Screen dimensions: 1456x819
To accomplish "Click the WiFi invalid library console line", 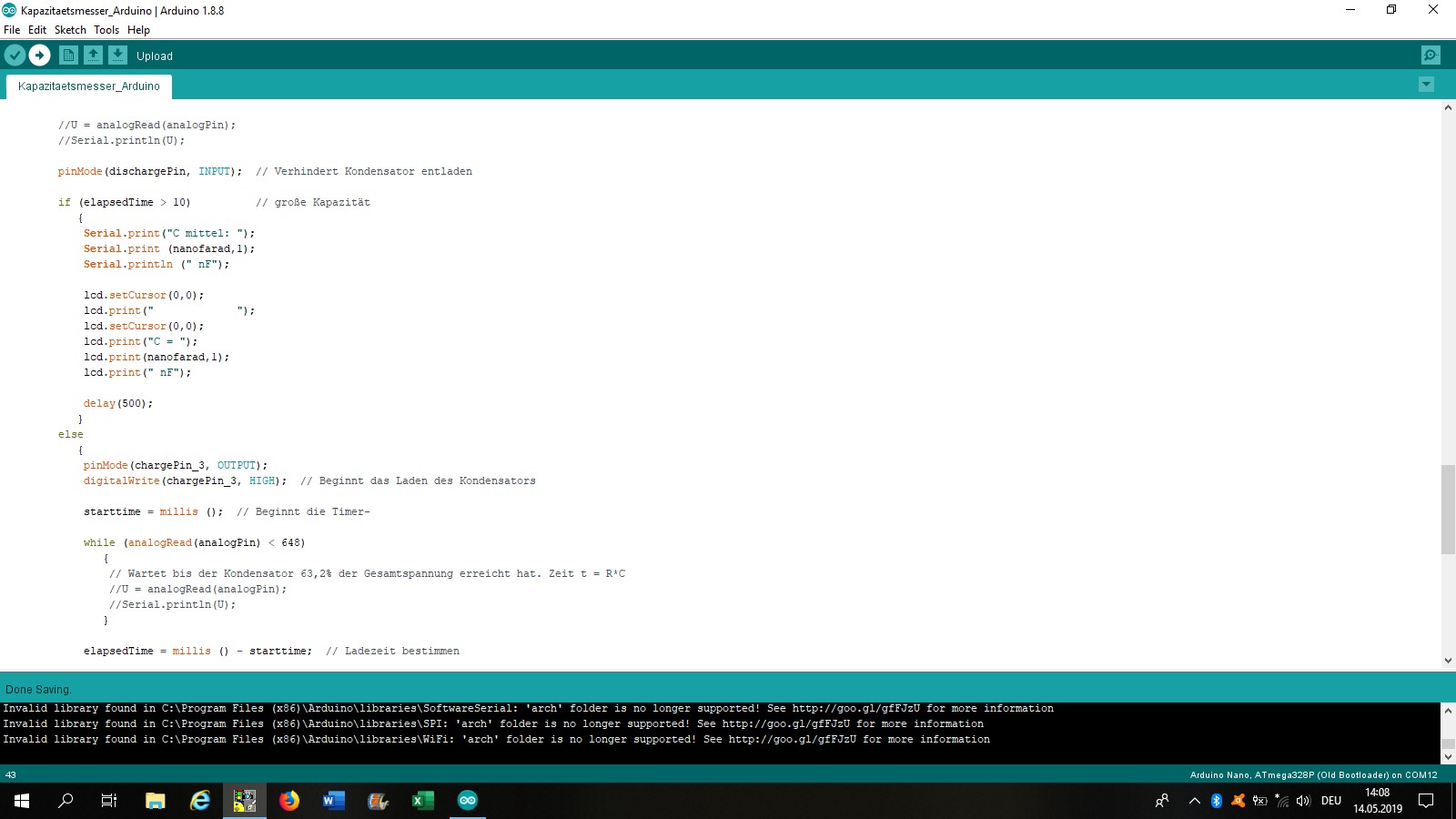I will tap(497, 740).
